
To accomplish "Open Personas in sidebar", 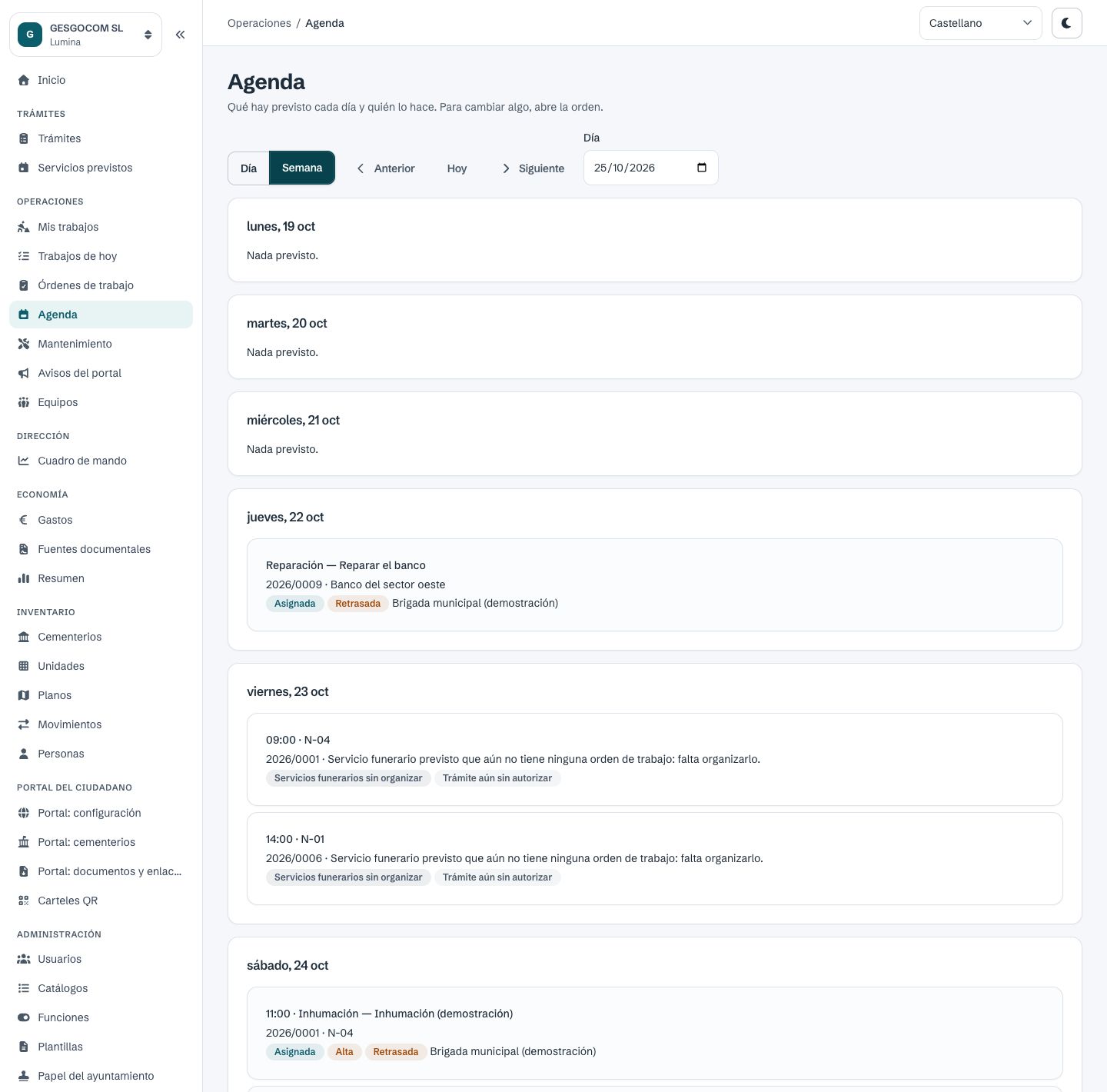I will (x=101, y=754).
